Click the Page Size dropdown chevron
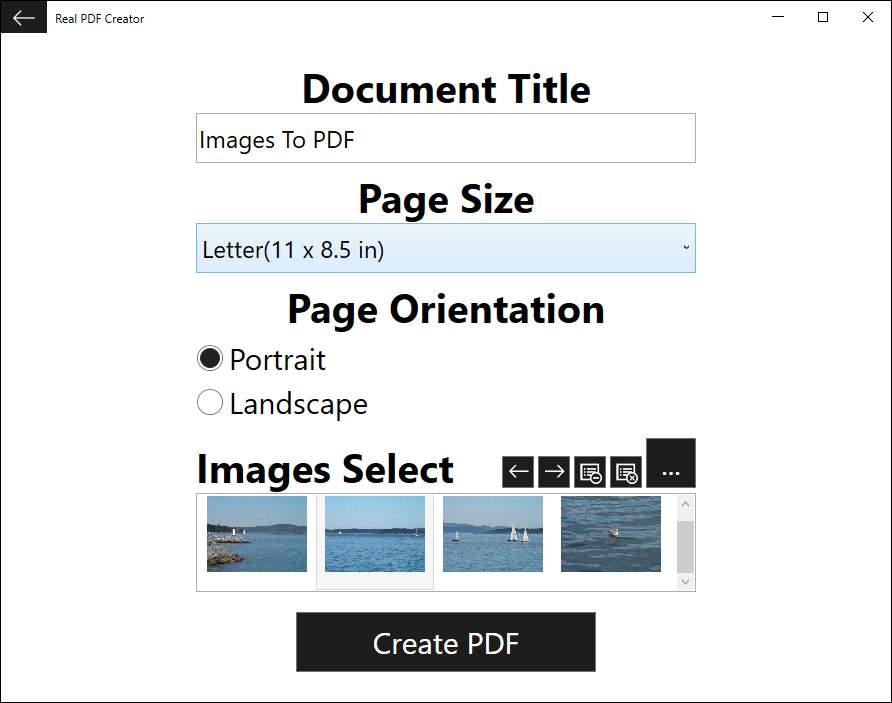Viewport: 892px width, 703px height. [x=686, y=248]
